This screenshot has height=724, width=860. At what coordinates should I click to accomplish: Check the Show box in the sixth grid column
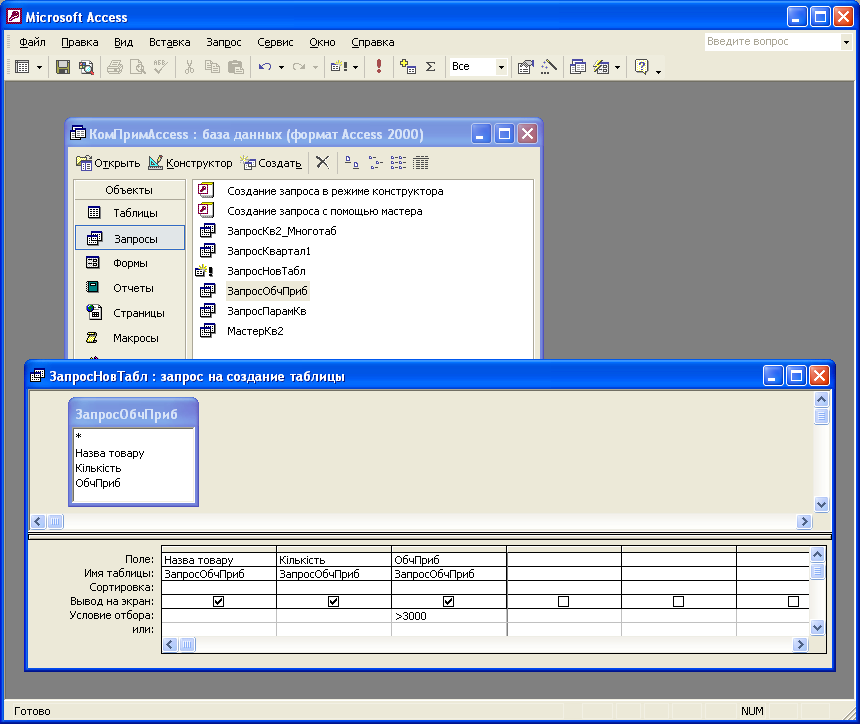pyautogui.click(x=793, y=602)
